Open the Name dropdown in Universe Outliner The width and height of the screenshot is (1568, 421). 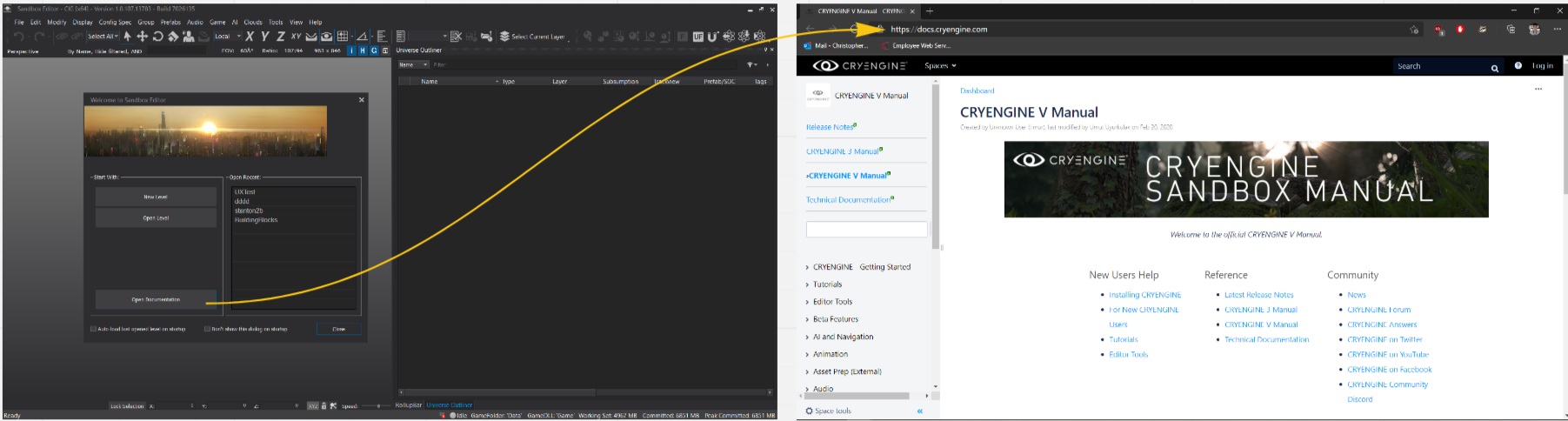[413, 64]
